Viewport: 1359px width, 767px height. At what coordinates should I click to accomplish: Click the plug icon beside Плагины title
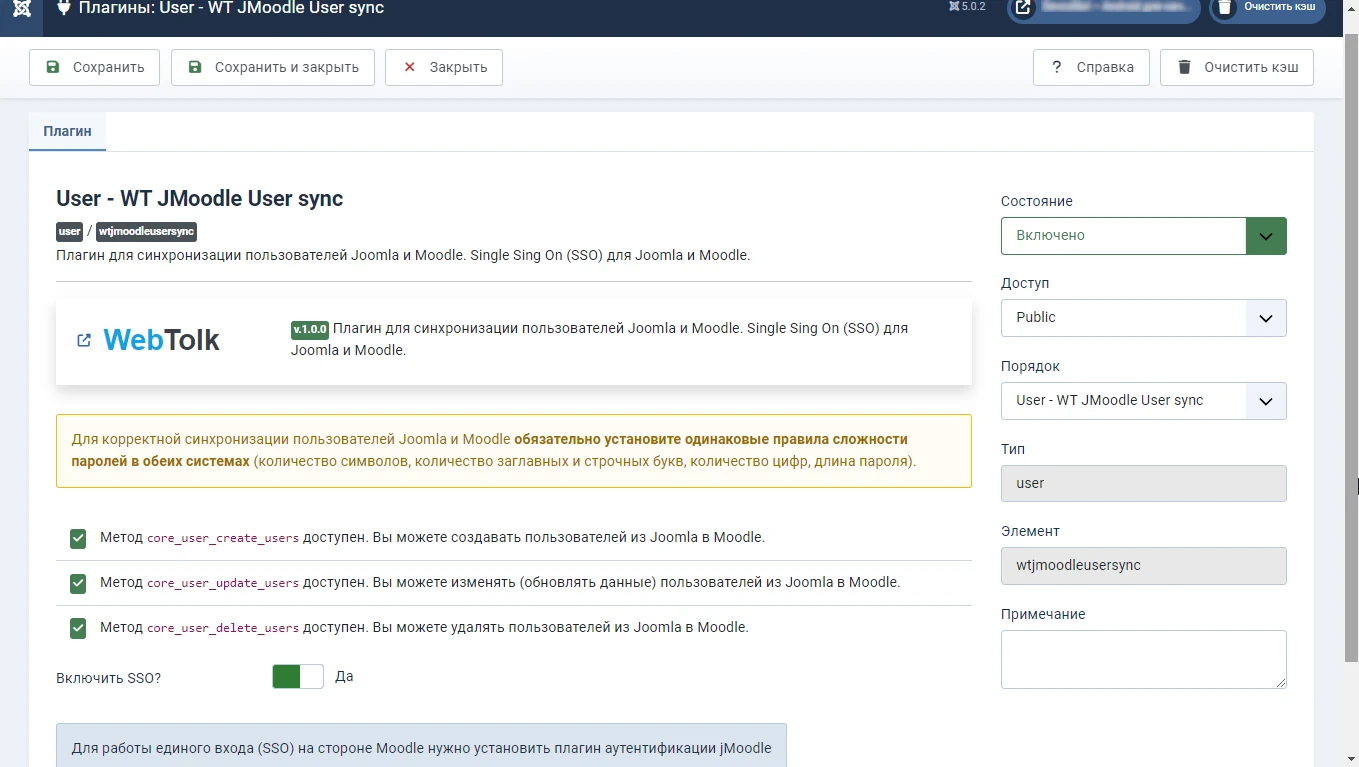pyautogui.click(x=63, y=8)
